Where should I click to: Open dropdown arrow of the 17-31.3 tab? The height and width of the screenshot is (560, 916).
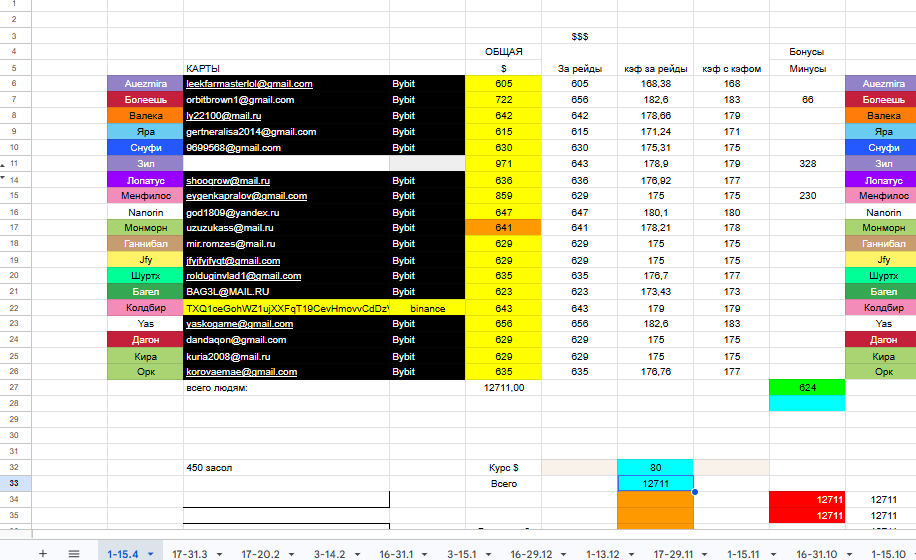[x=220, y=554]
